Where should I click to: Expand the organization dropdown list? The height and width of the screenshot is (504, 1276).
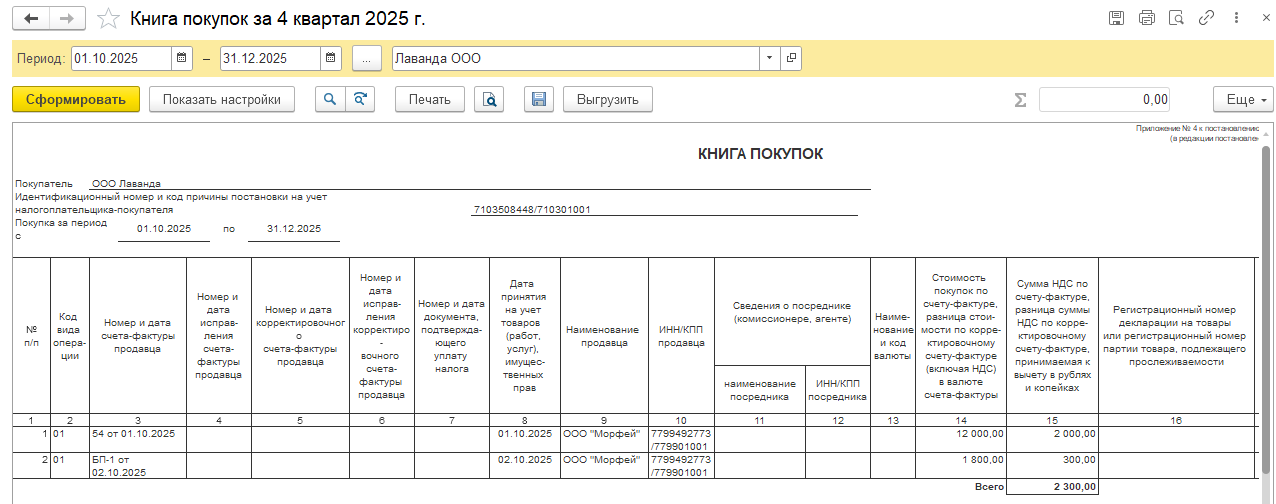(x=769, y=59)
